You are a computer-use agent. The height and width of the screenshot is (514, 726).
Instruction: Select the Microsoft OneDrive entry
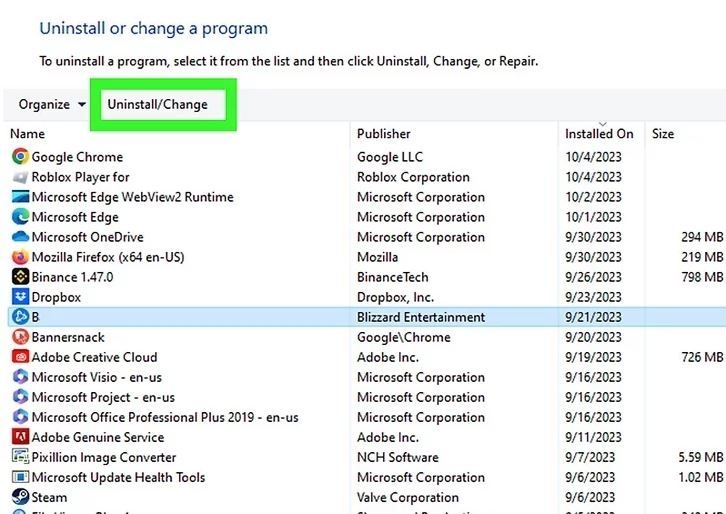[x=88, y=237]
